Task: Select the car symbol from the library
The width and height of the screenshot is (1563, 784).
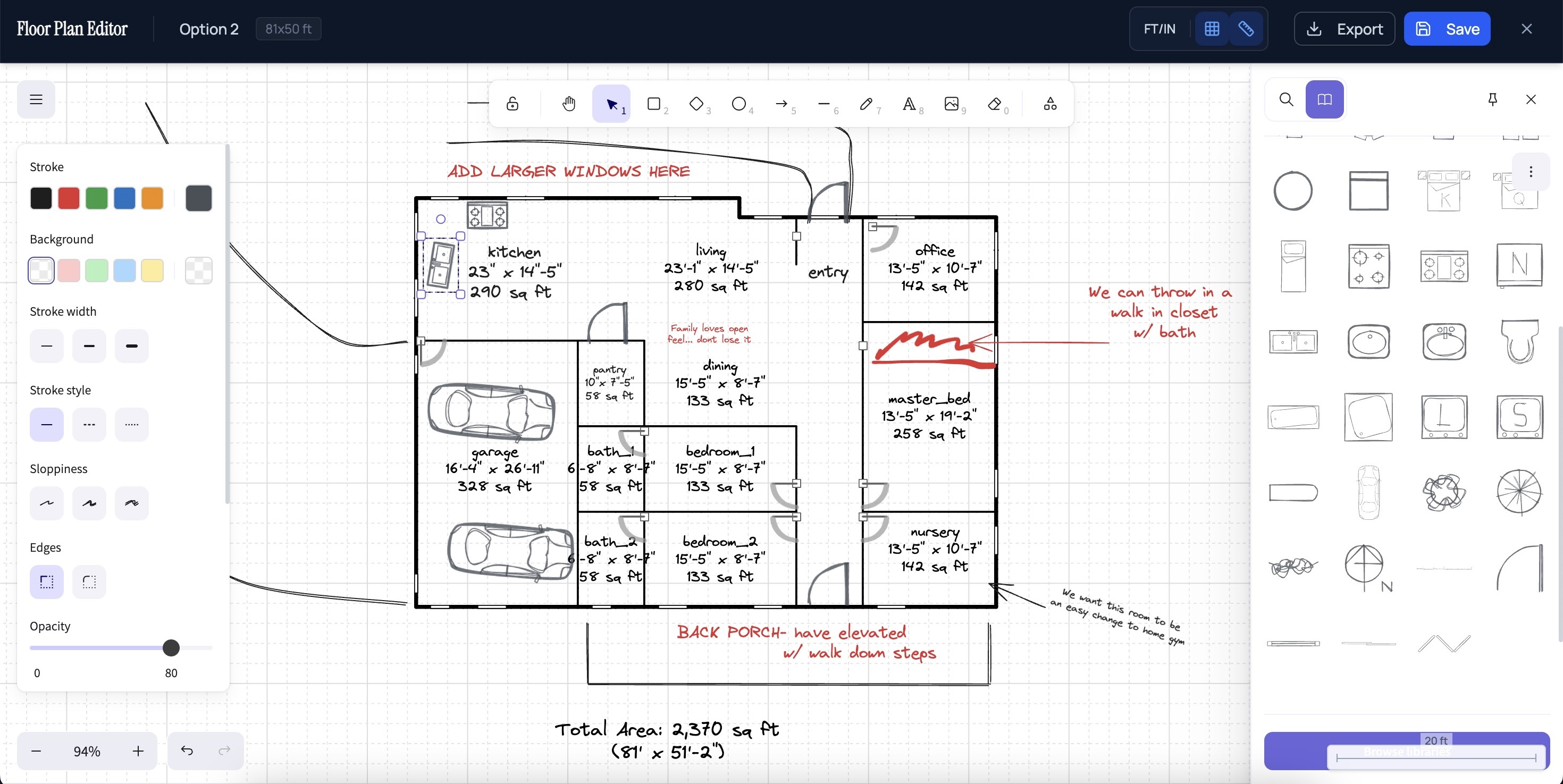Action: click(x=1369, y=493)
